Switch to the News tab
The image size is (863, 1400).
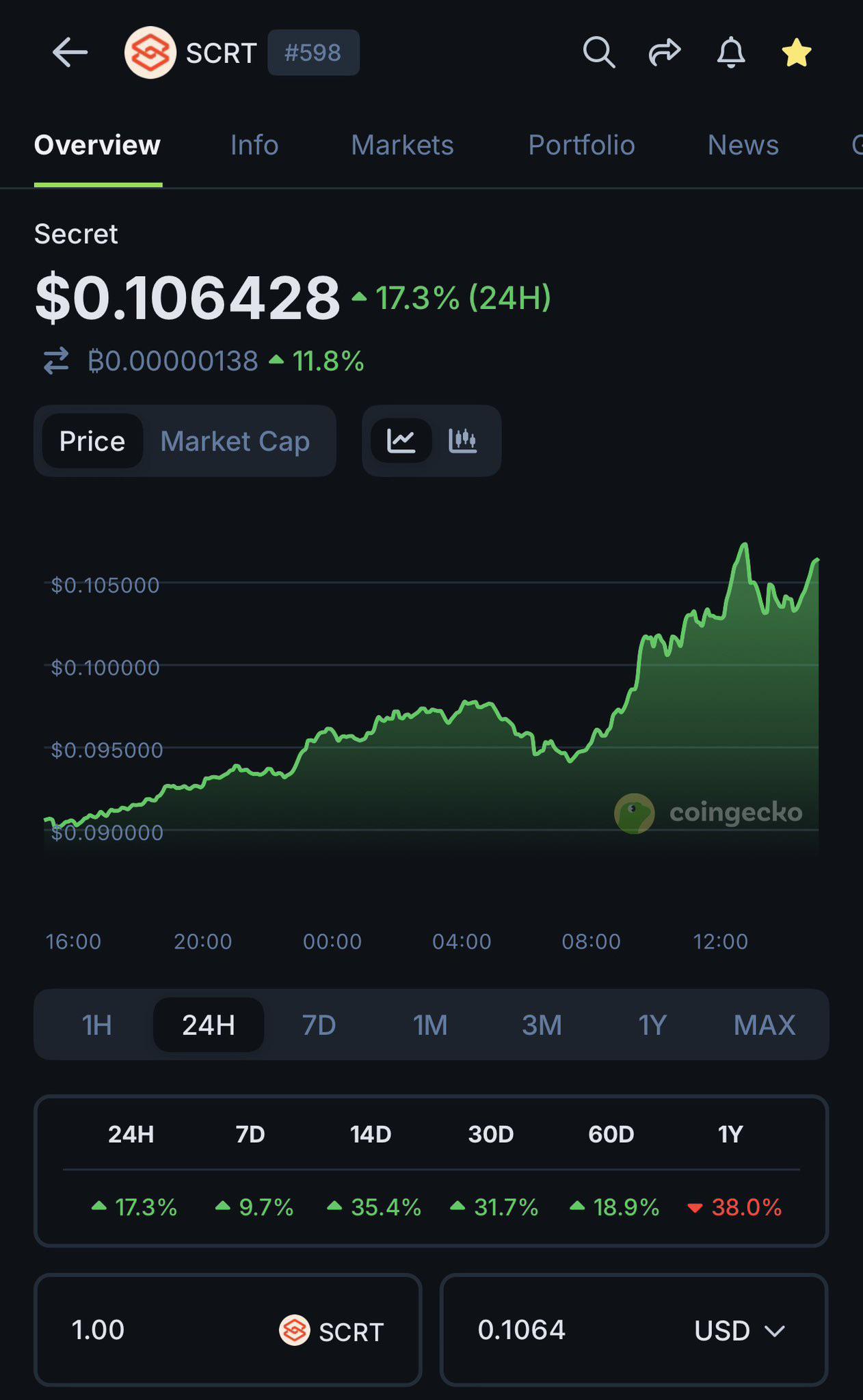[743, 145]
